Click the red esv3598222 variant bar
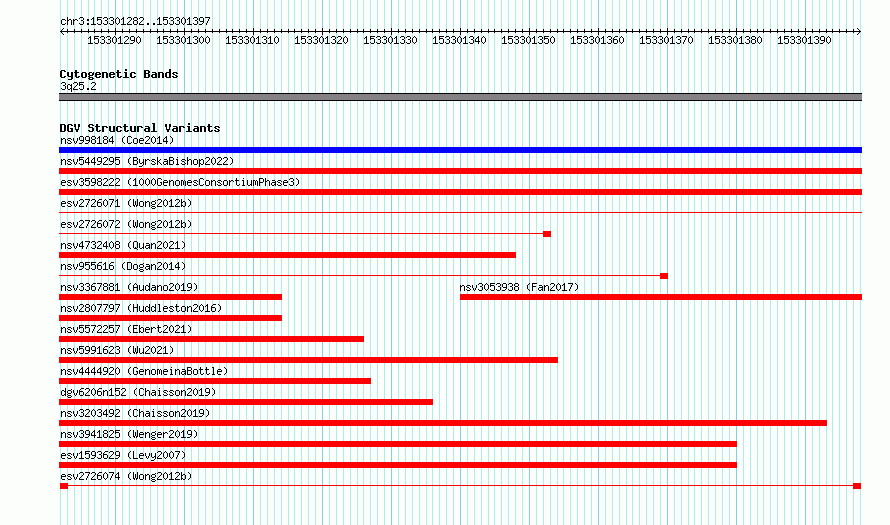 [460, 192]
